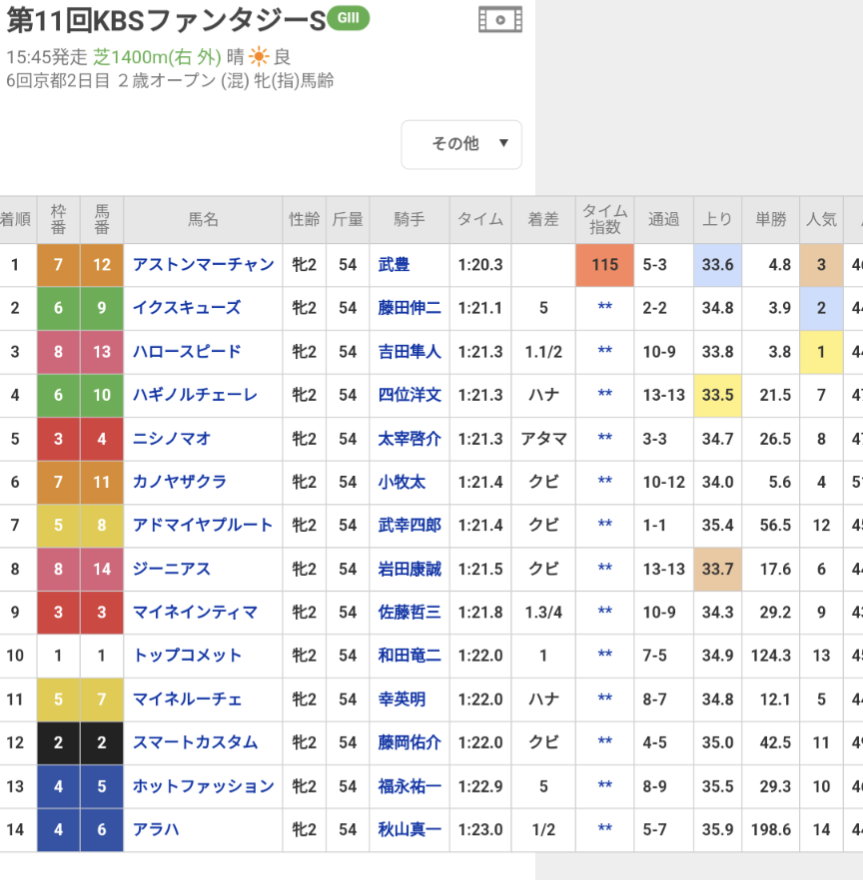This screenshot has height=880, width=863.
Task: Click the 単勝 column header
Action: [771, 219]
